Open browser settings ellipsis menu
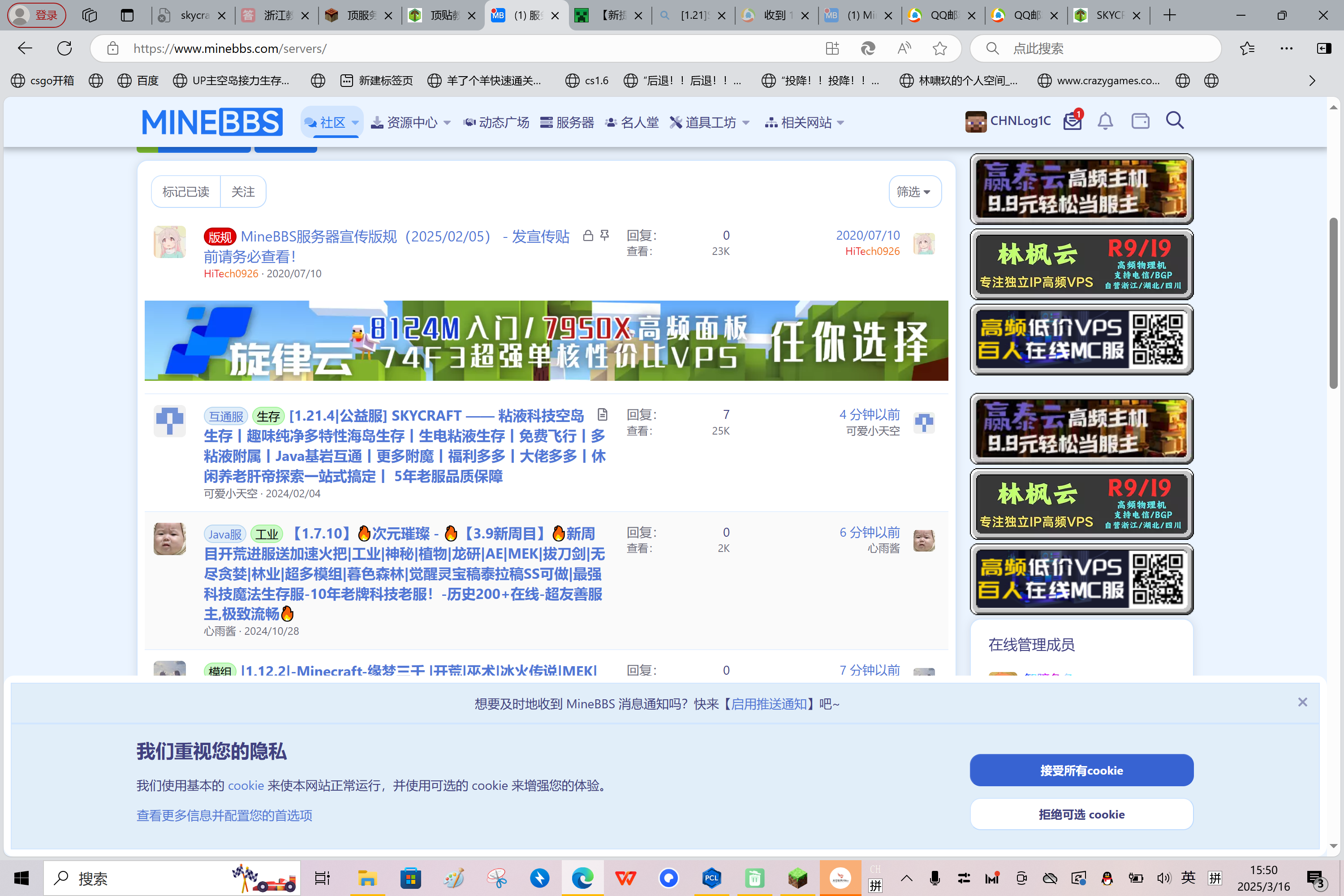Viewport: 1344px width, 896px height. 1286,48
